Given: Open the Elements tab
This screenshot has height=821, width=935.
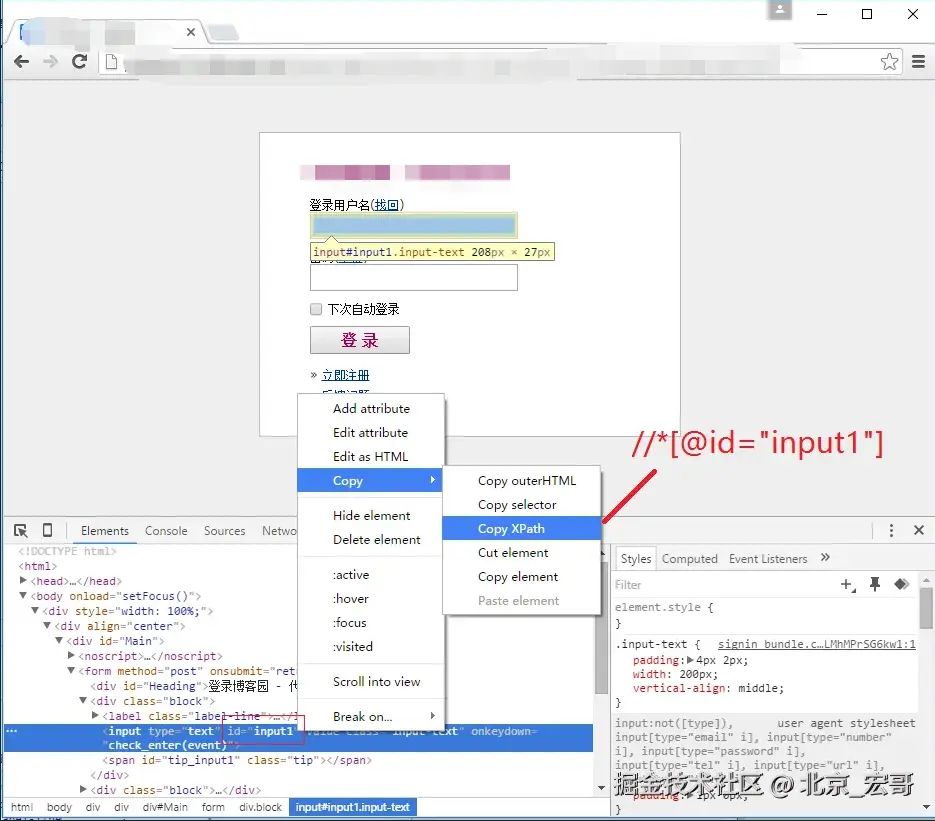Looking at the screenshot, I should [105, 531].
